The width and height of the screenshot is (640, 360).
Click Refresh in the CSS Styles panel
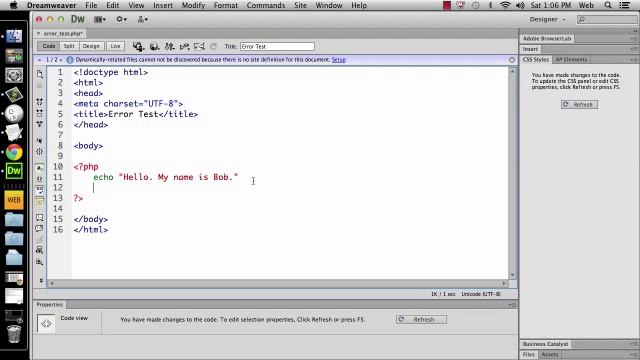click(579, 104)
